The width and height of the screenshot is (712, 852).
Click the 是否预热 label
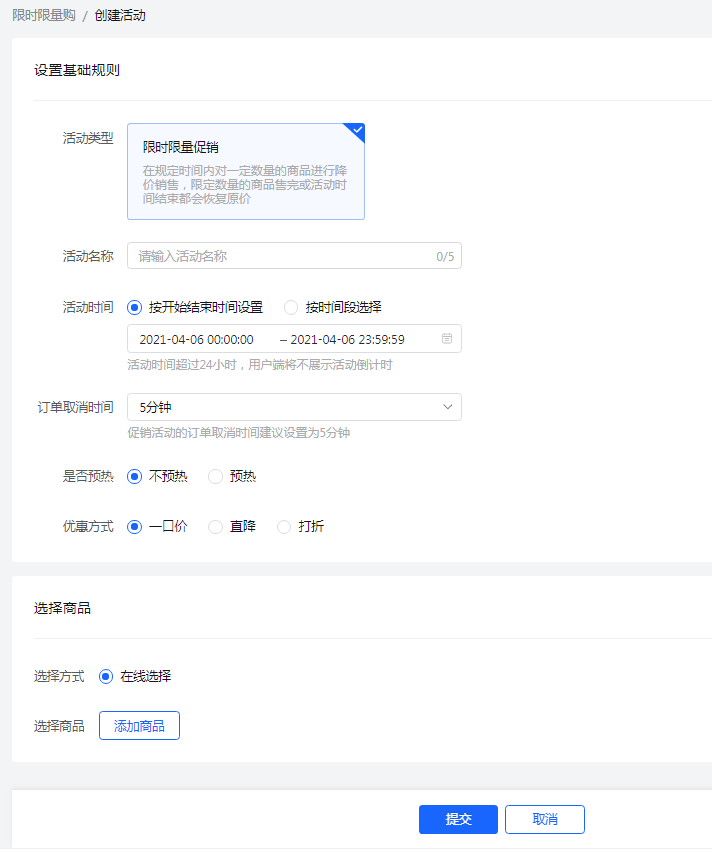88,477
